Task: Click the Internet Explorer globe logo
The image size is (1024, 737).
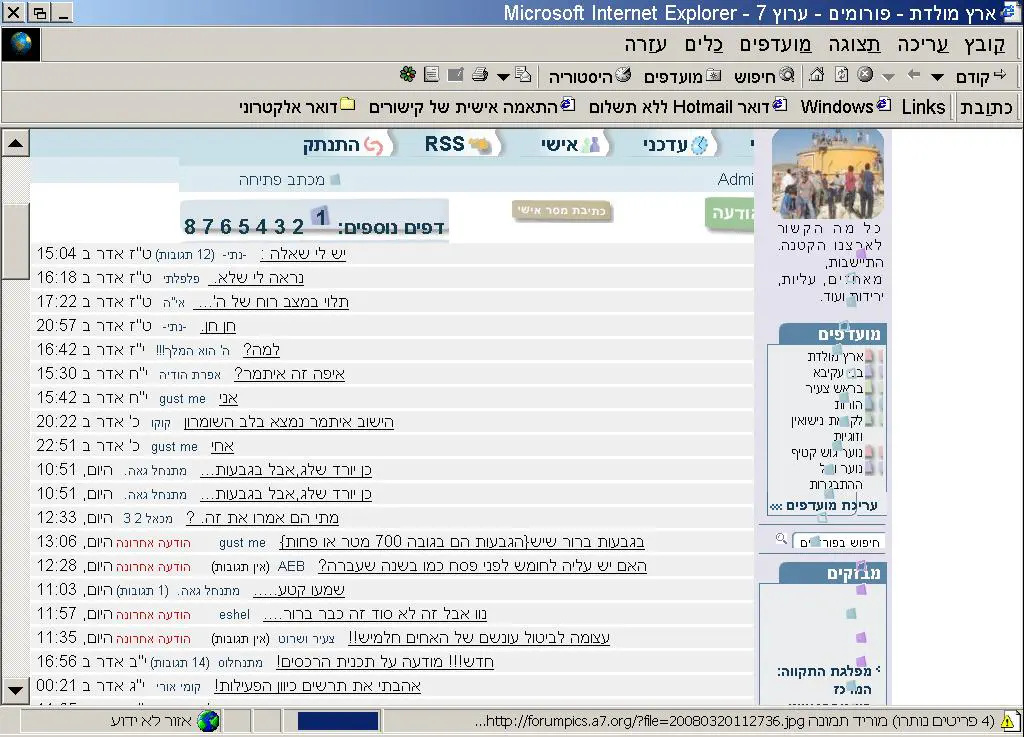Action: pyautogui.click(x=20, y=45)
